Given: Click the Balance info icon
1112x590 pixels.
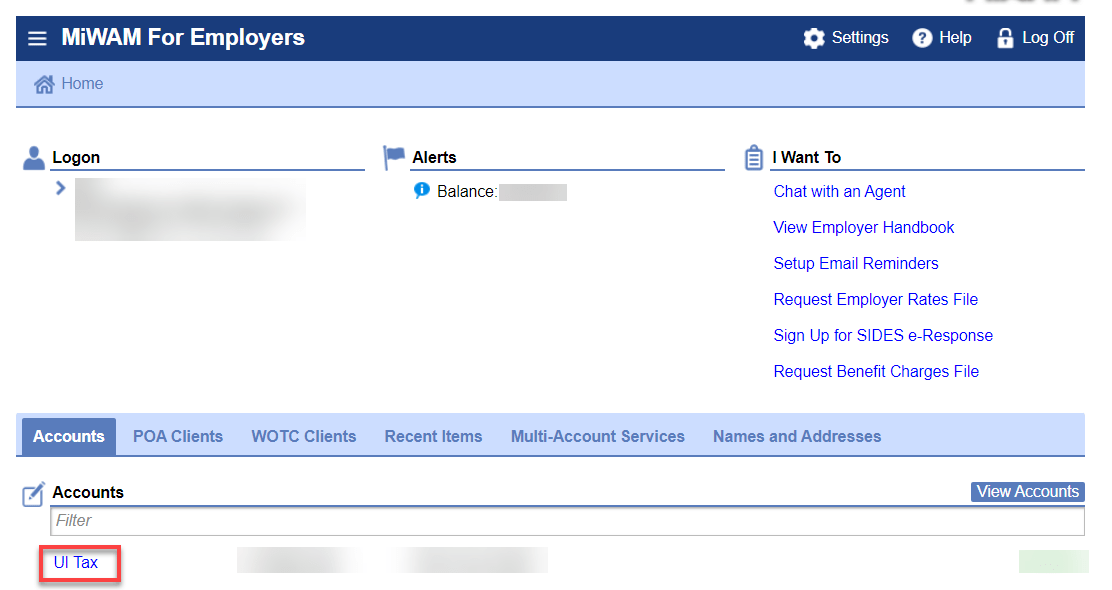Looking at the screenshot, I should 421,191.
